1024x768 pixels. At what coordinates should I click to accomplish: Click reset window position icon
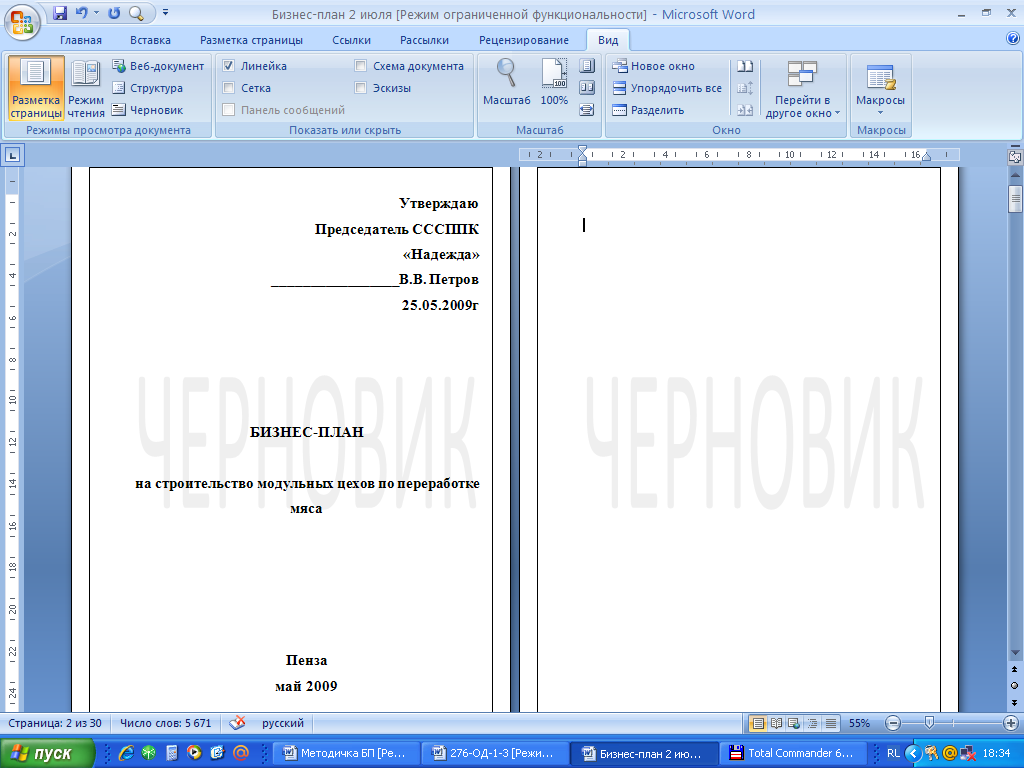click(x=745, y=110)
